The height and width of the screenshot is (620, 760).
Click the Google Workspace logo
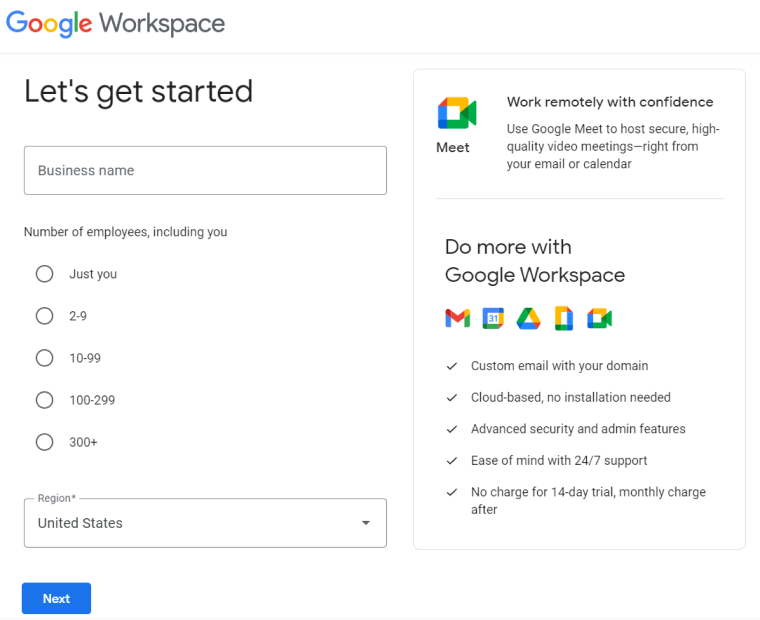pos(115,23)
